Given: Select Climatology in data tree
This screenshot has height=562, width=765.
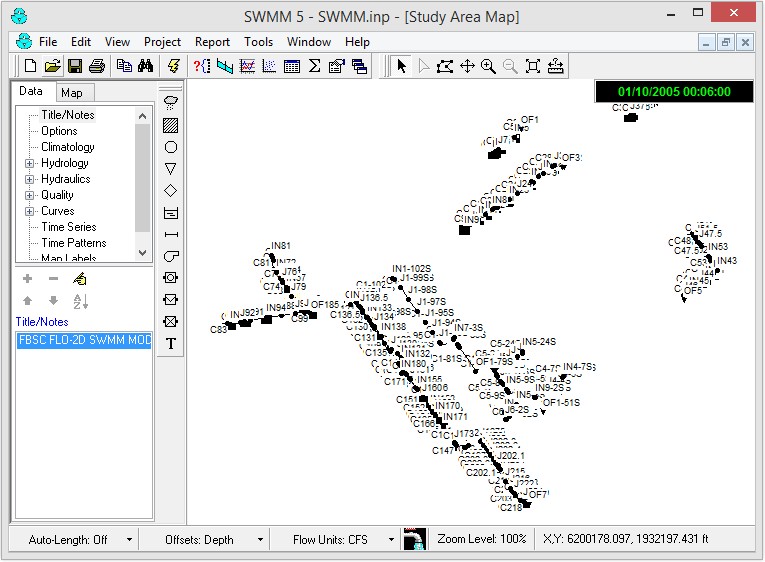Looking at the screenshot, I should [x=68, y=147].
